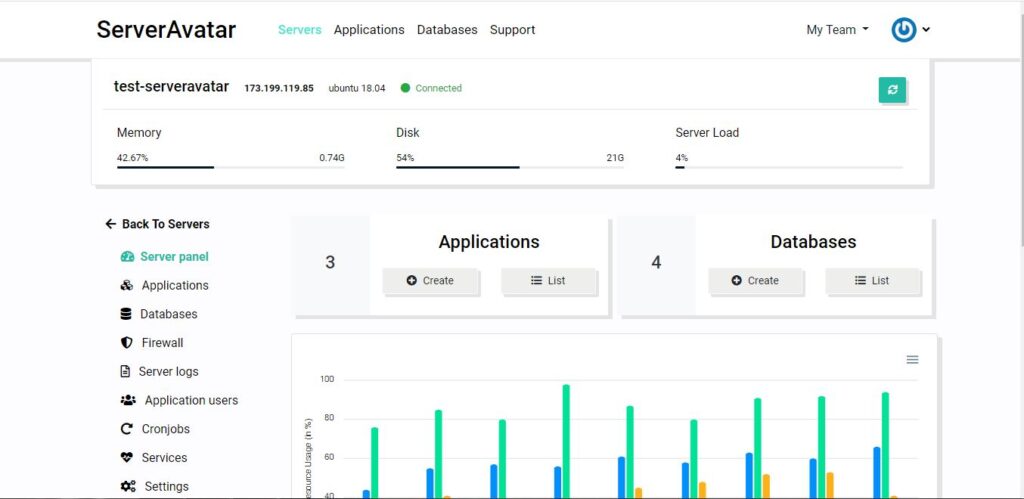Click the 0.74G memory size value

332,157
